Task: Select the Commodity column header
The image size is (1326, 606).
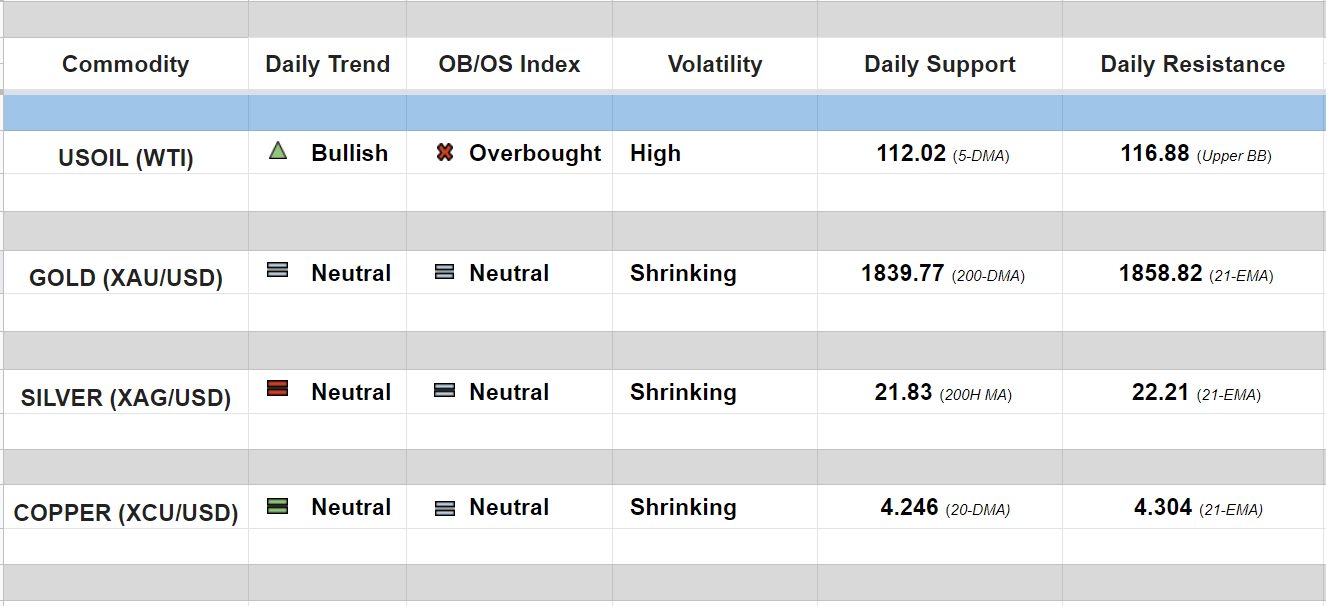Action: 125,64
